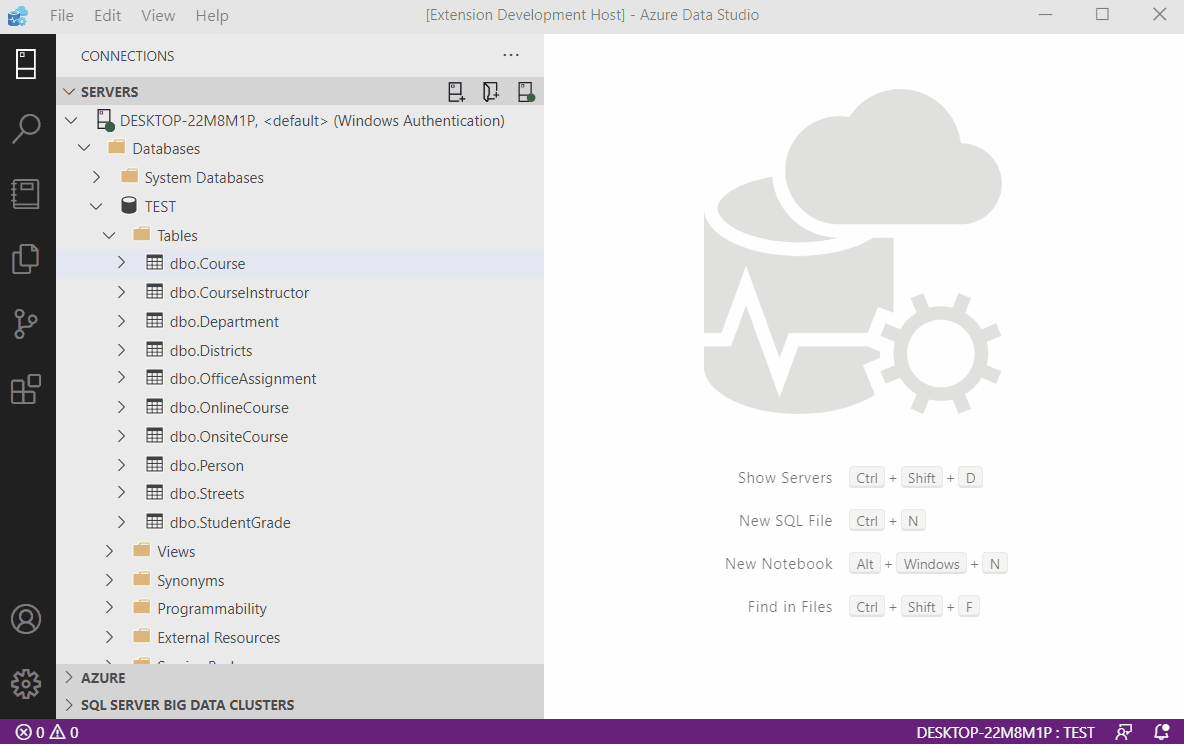Image resolution: width=1184 pixels, height=744 pixels.
Task: Click the TEST database icon
Action: pyautogui.click(x=129, y=205)
